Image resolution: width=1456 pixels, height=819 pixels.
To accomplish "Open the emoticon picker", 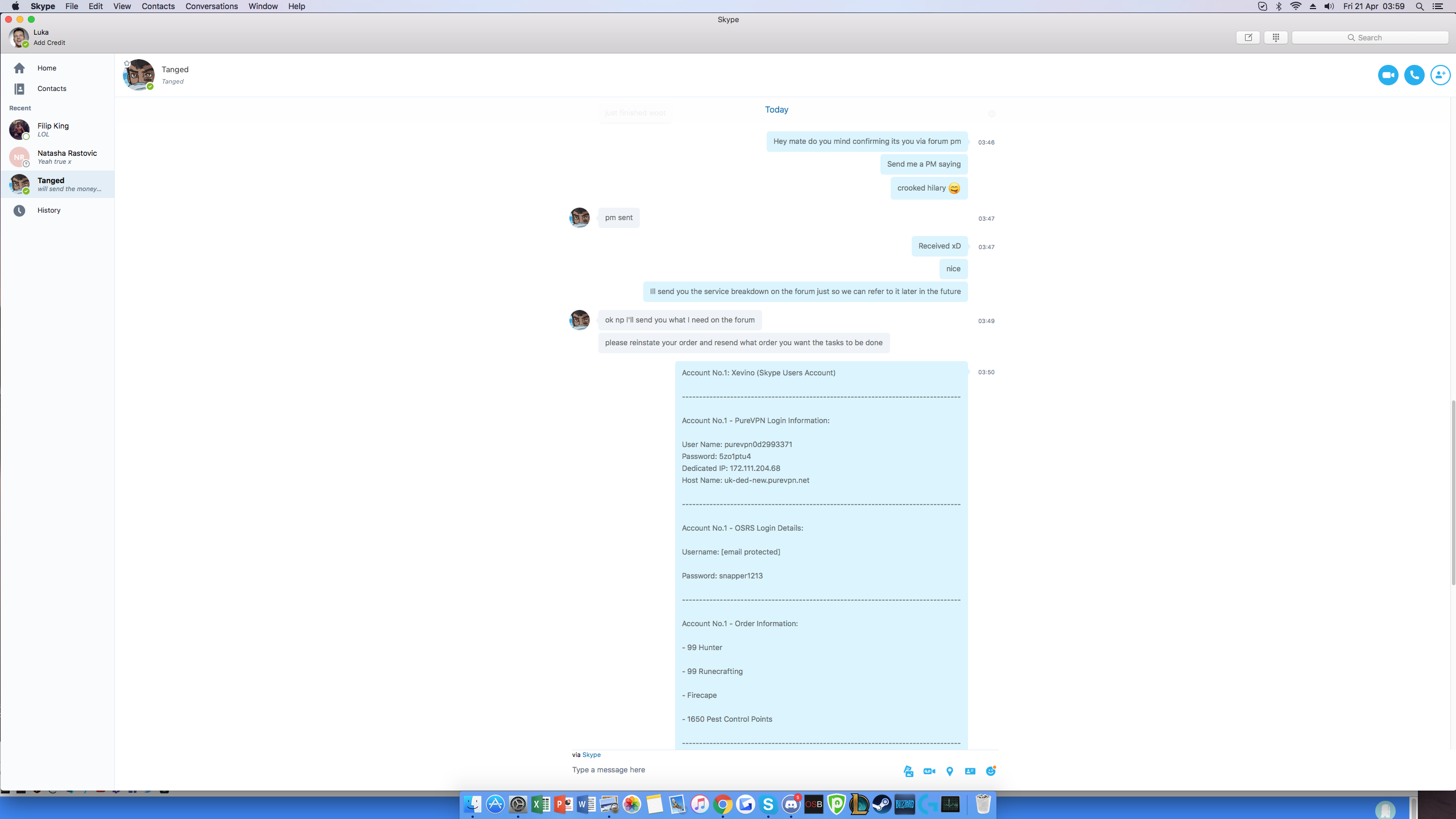I will tap(991, 771).
